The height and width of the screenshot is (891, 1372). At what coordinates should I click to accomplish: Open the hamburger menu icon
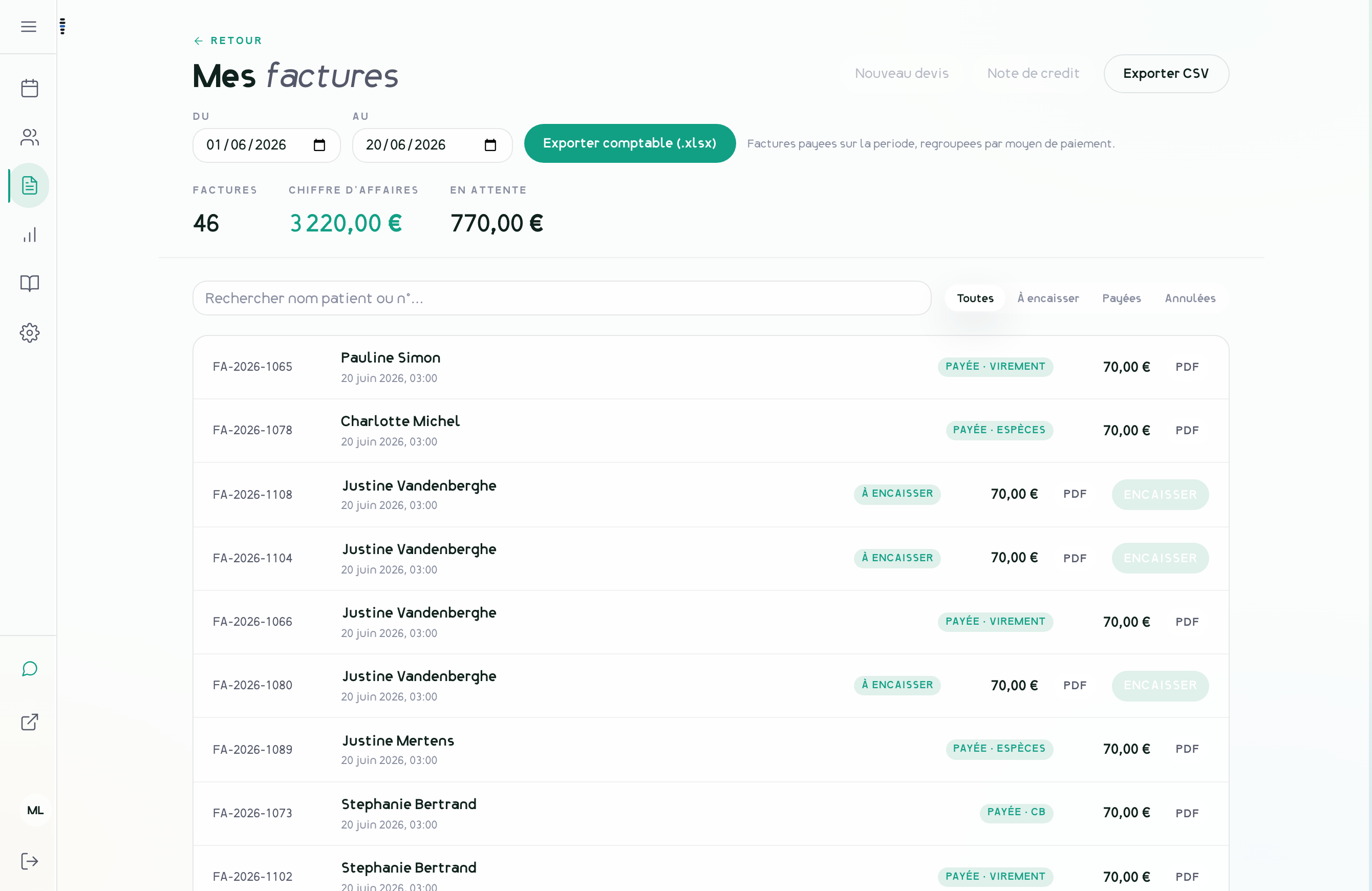28,27
